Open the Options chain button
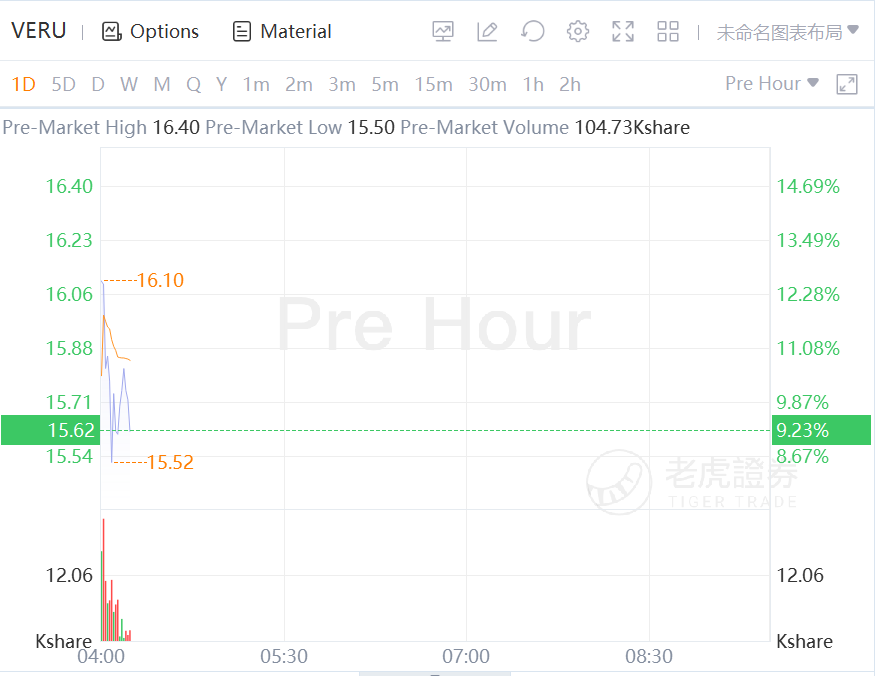 point(151,31)
